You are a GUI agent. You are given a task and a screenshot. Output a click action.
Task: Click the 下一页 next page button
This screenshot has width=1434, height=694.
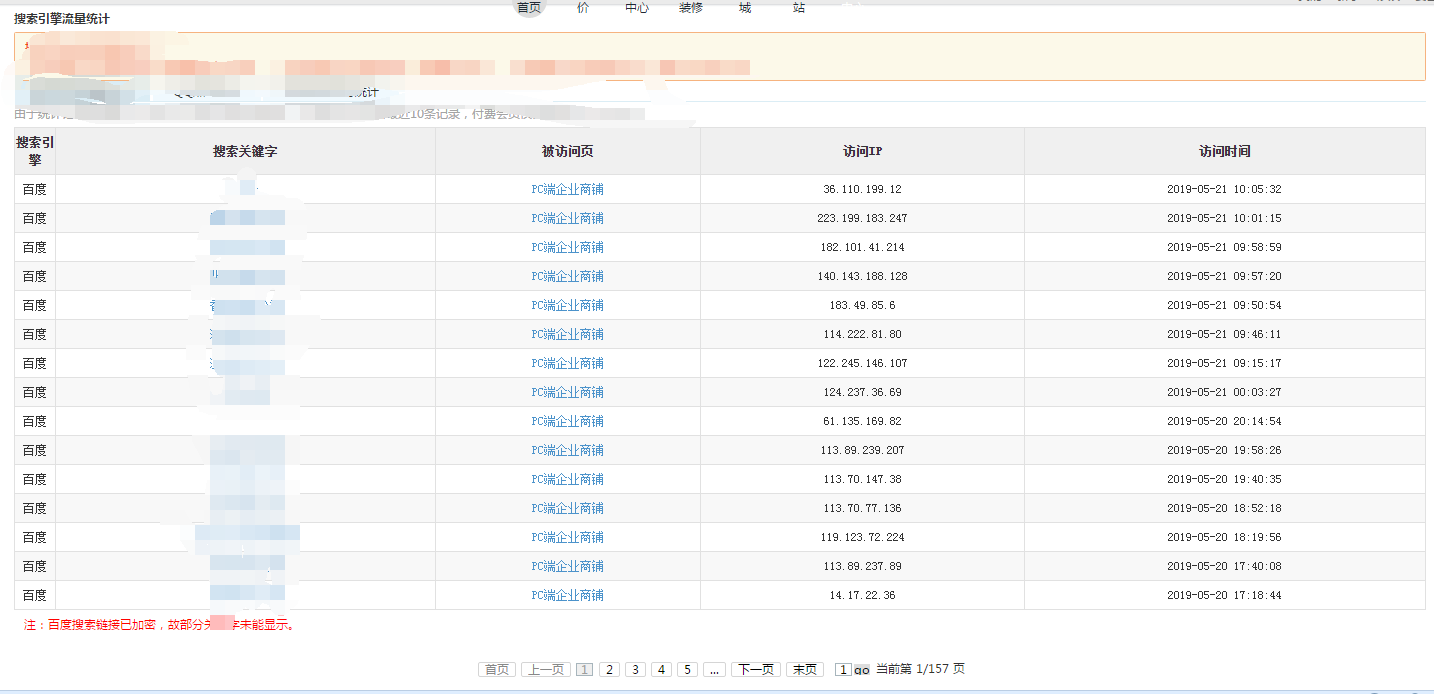[x=755, y=670]
